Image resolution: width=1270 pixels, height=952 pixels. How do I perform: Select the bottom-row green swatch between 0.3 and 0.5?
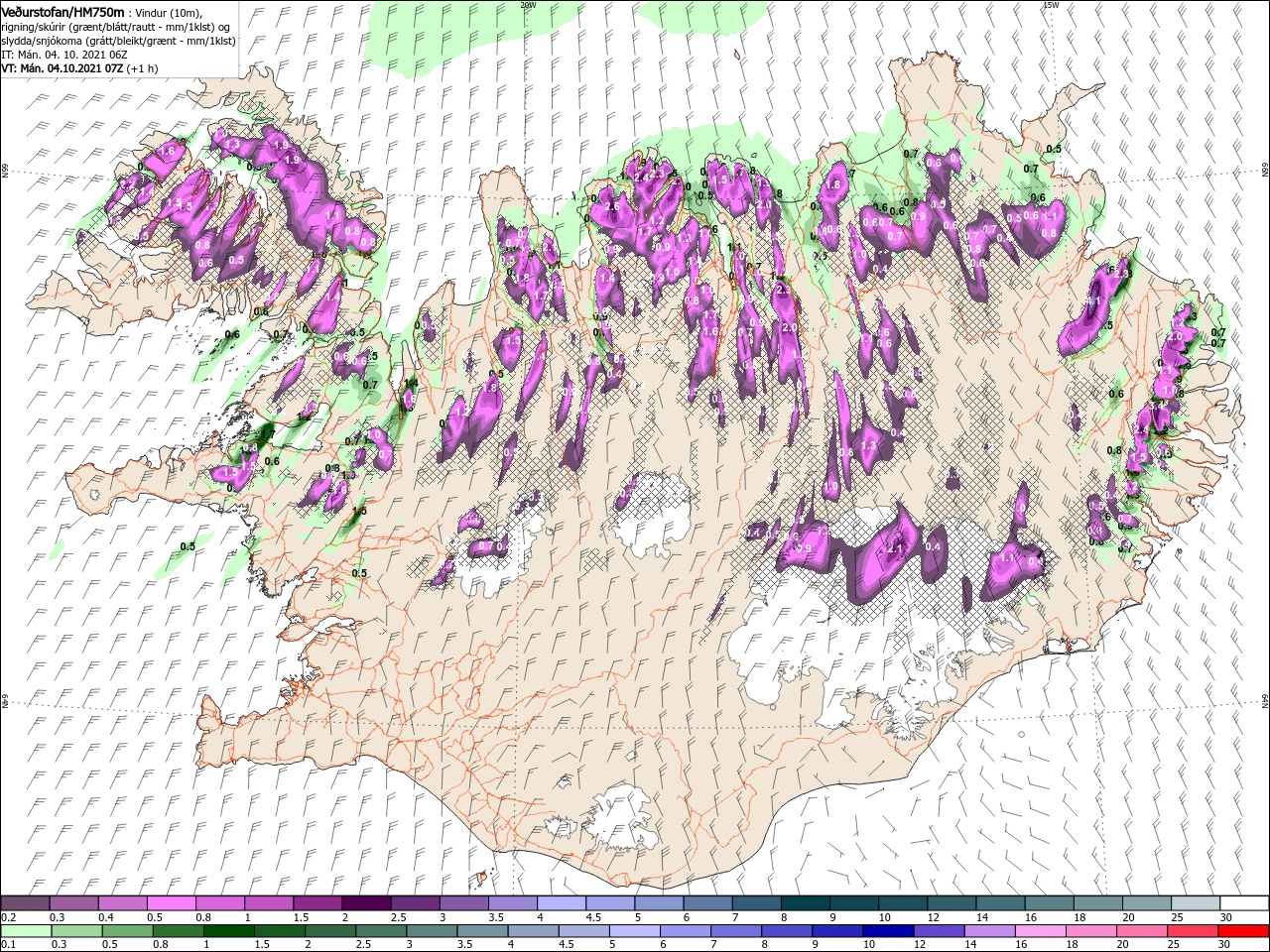76,931
